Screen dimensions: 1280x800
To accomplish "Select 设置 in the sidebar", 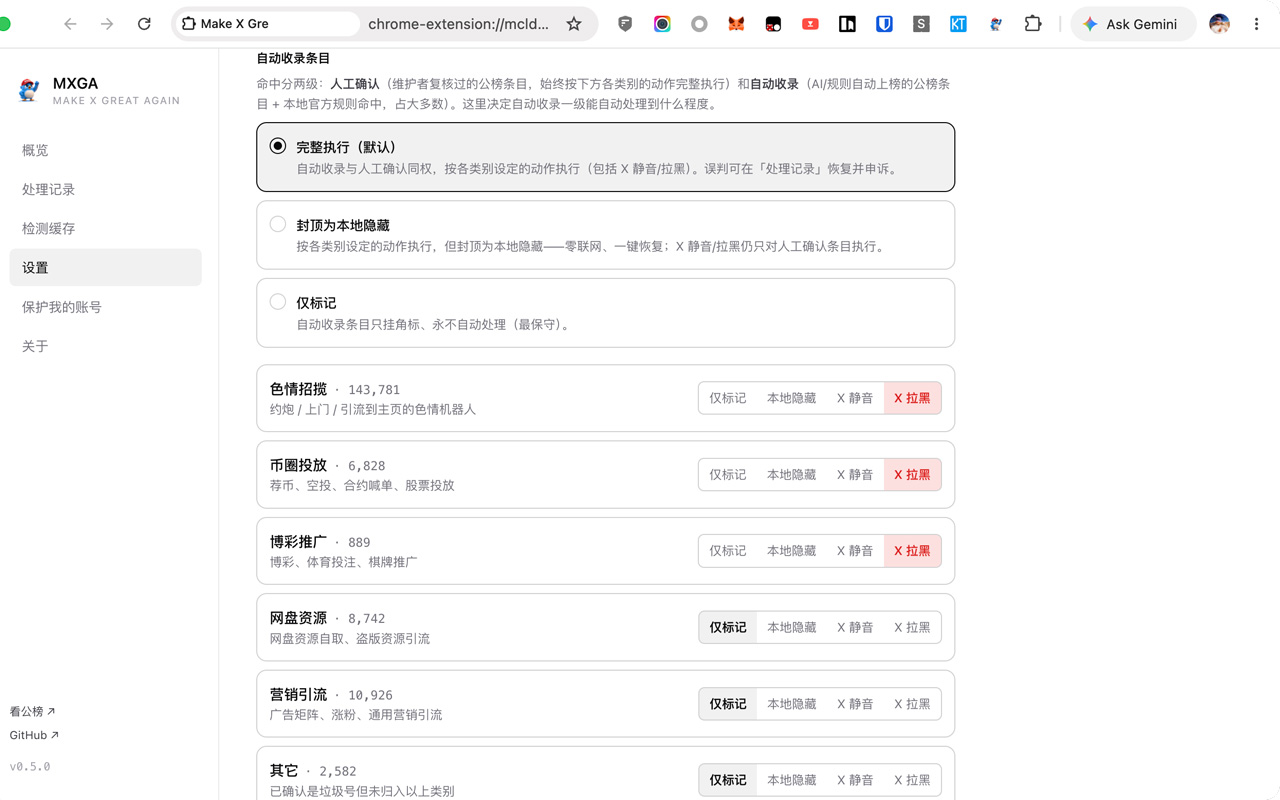I will pos(105,267).
